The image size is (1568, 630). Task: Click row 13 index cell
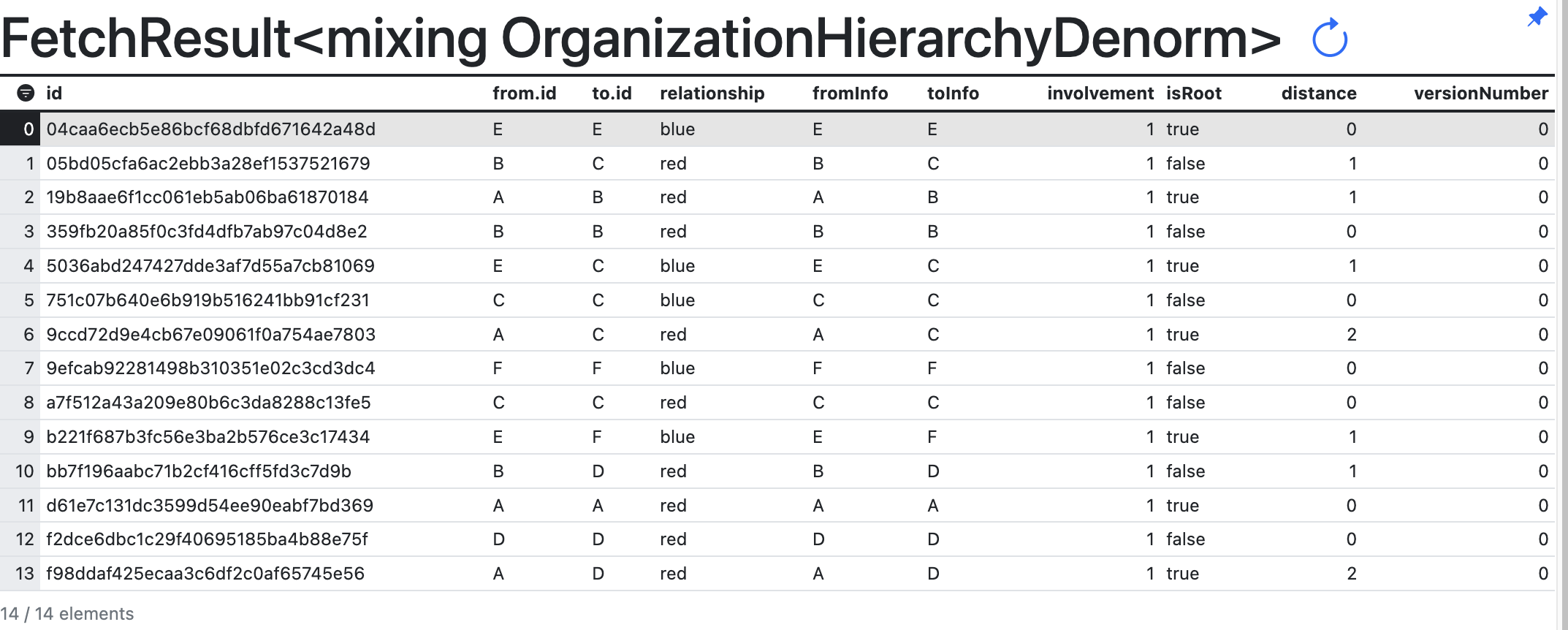(x=25, y=574)
